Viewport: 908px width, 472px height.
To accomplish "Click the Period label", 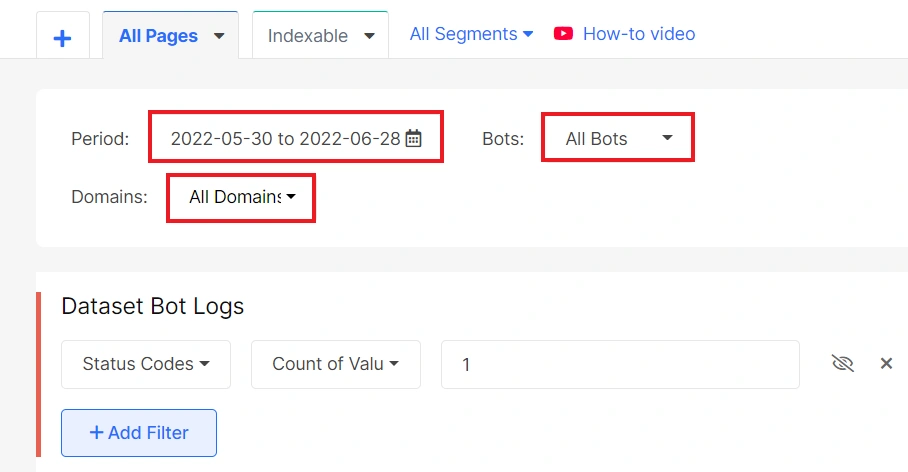I will click(100, 139).
